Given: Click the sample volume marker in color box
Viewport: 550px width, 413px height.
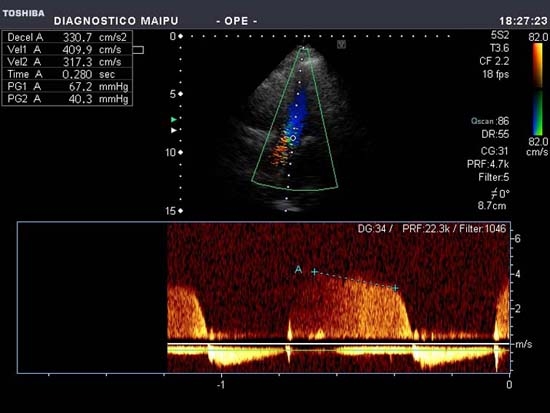Looking at the screenshot, I should click(293, 138).
